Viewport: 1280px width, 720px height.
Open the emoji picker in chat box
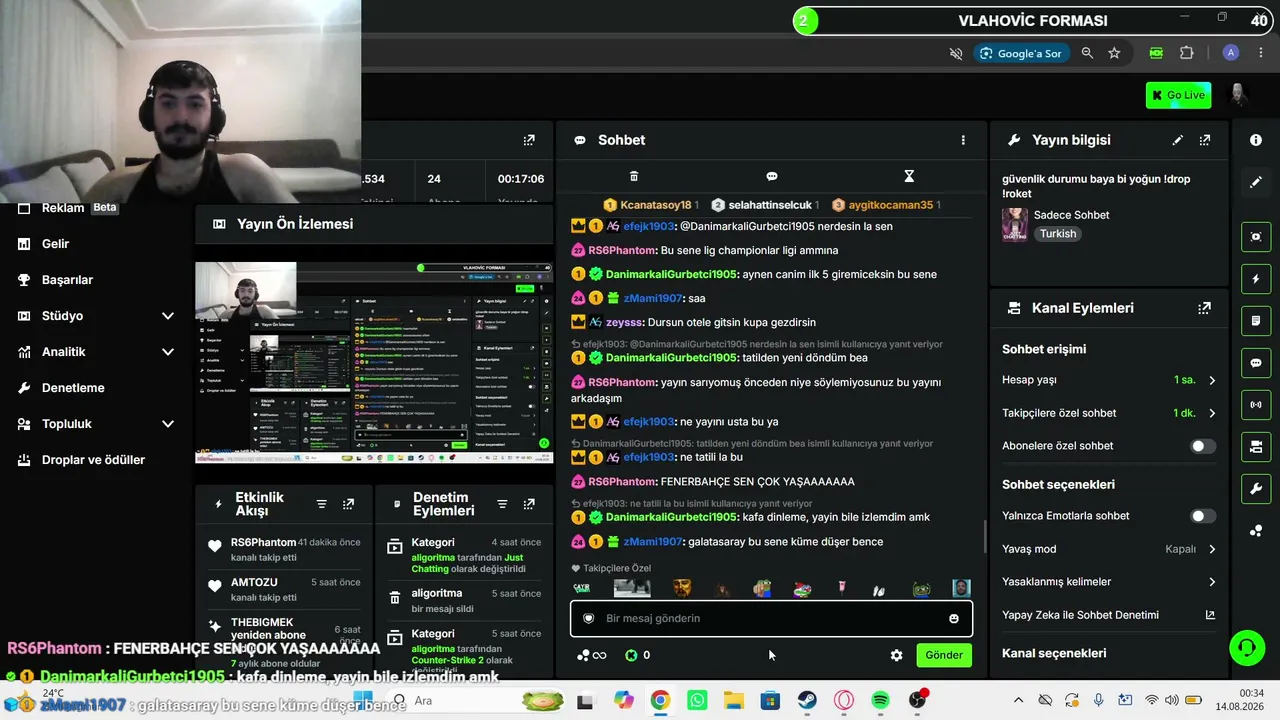954,619
